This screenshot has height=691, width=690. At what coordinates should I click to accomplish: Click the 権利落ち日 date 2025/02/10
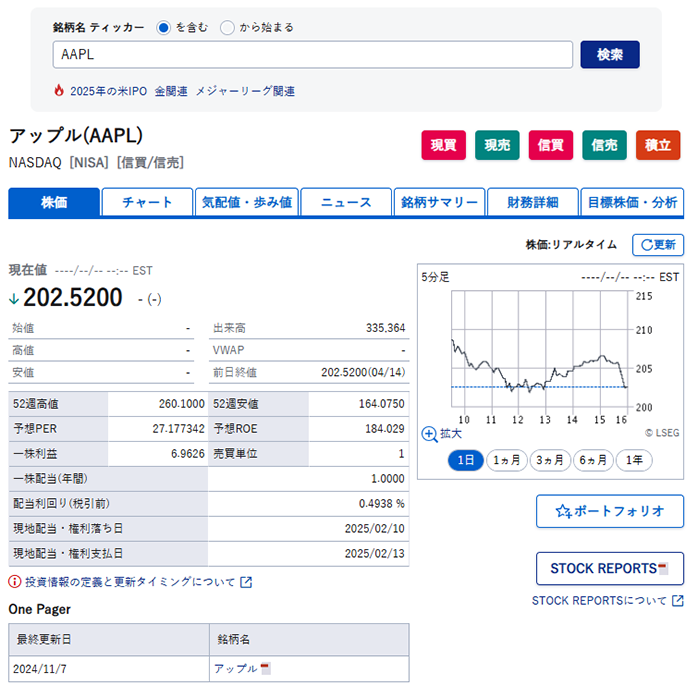(375, 528)
